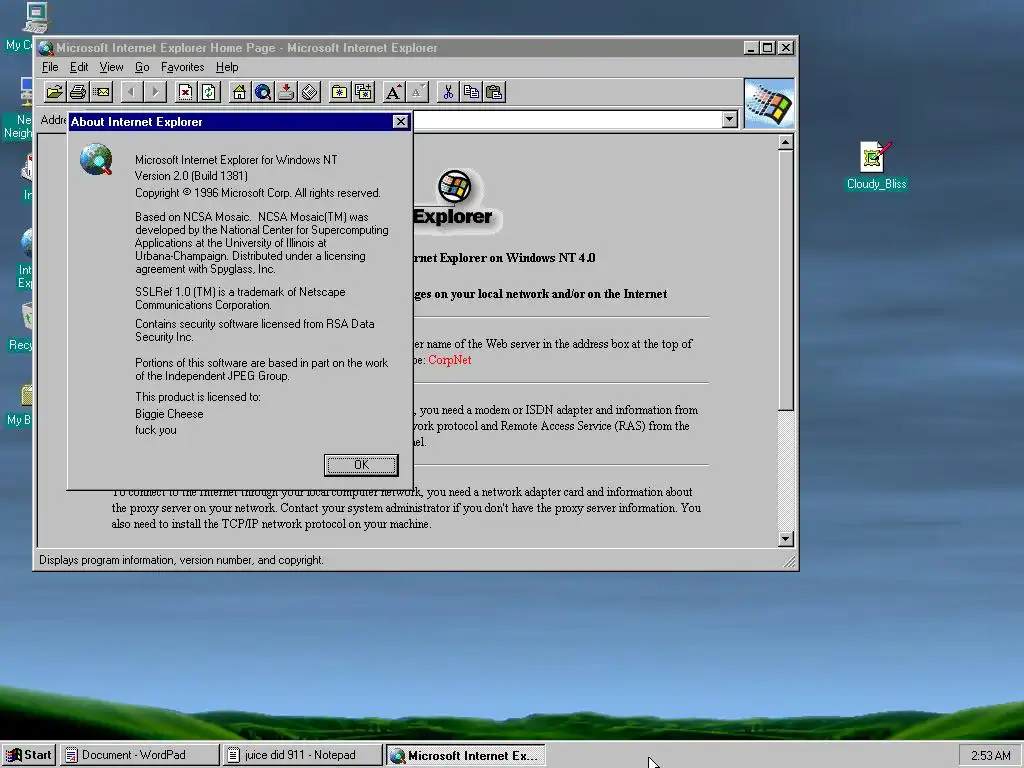The image size is (1024, 768).
Task: Click OK in About Internet Explorer dialog
Action: [x=361, y=465]
